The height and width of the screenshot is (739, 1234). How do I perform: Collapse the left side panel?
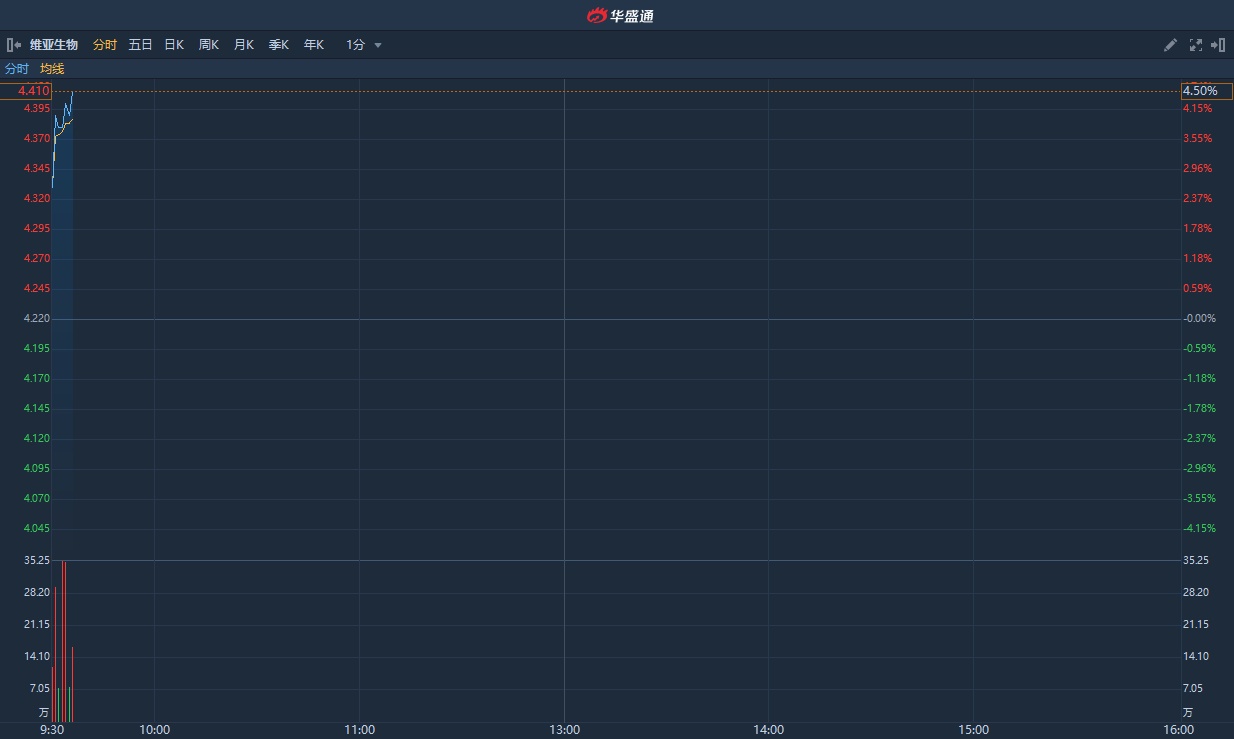coord(14,45)
